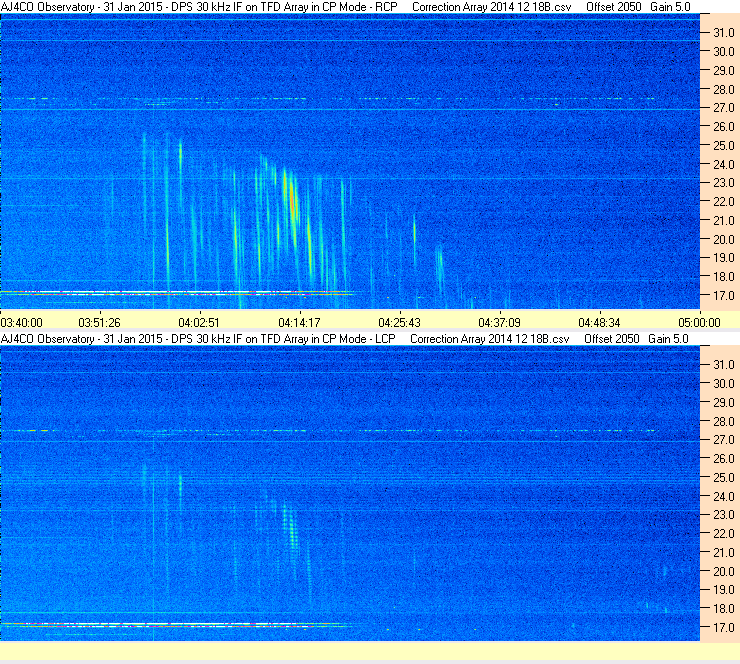
Task: Select 'Offset 2050' in the RCP header
Action: pyautogui.click(x=614, y=7)
